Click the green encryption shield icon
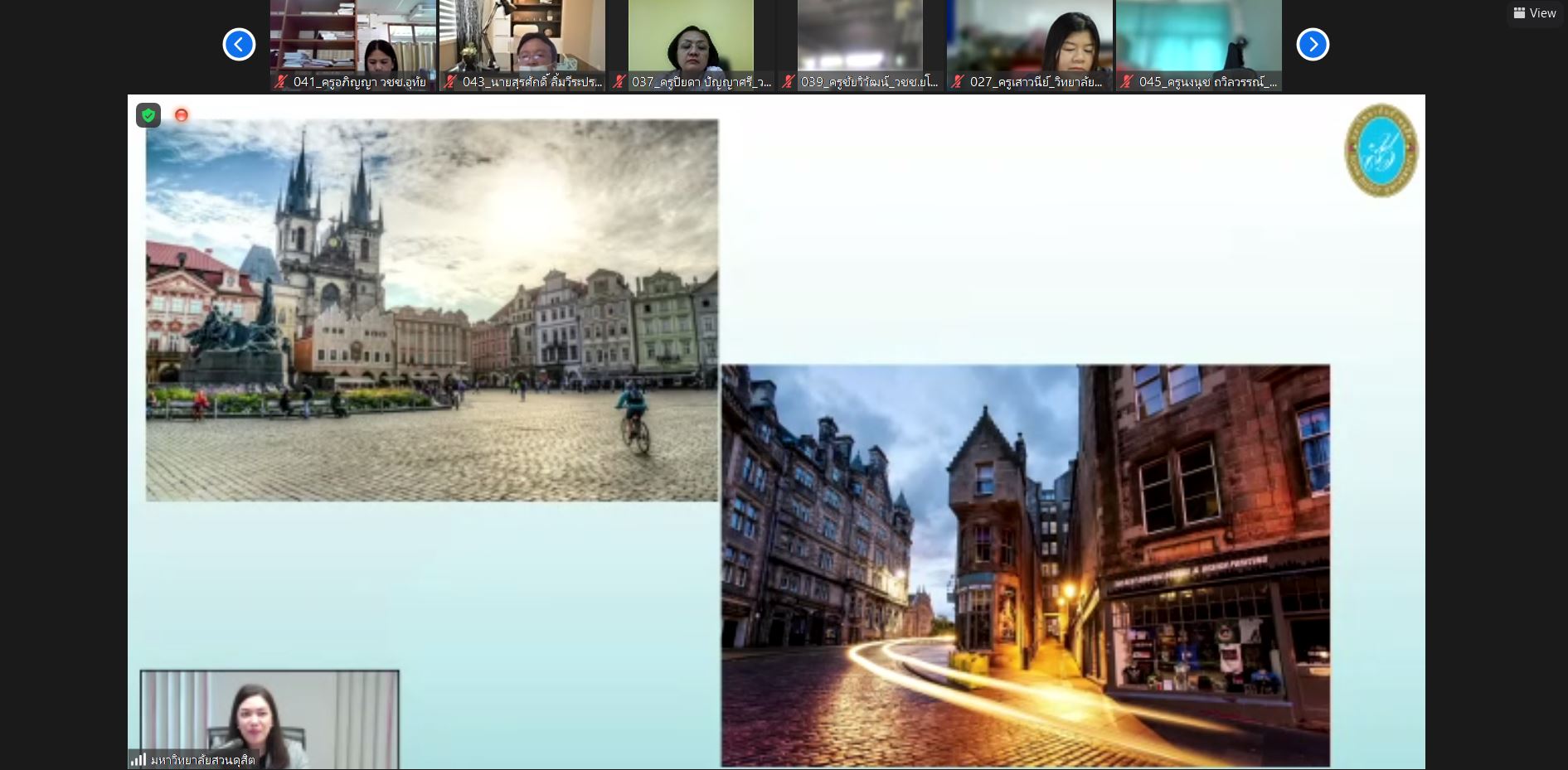This screenshot has height=770, width=1568. [148, 115]
